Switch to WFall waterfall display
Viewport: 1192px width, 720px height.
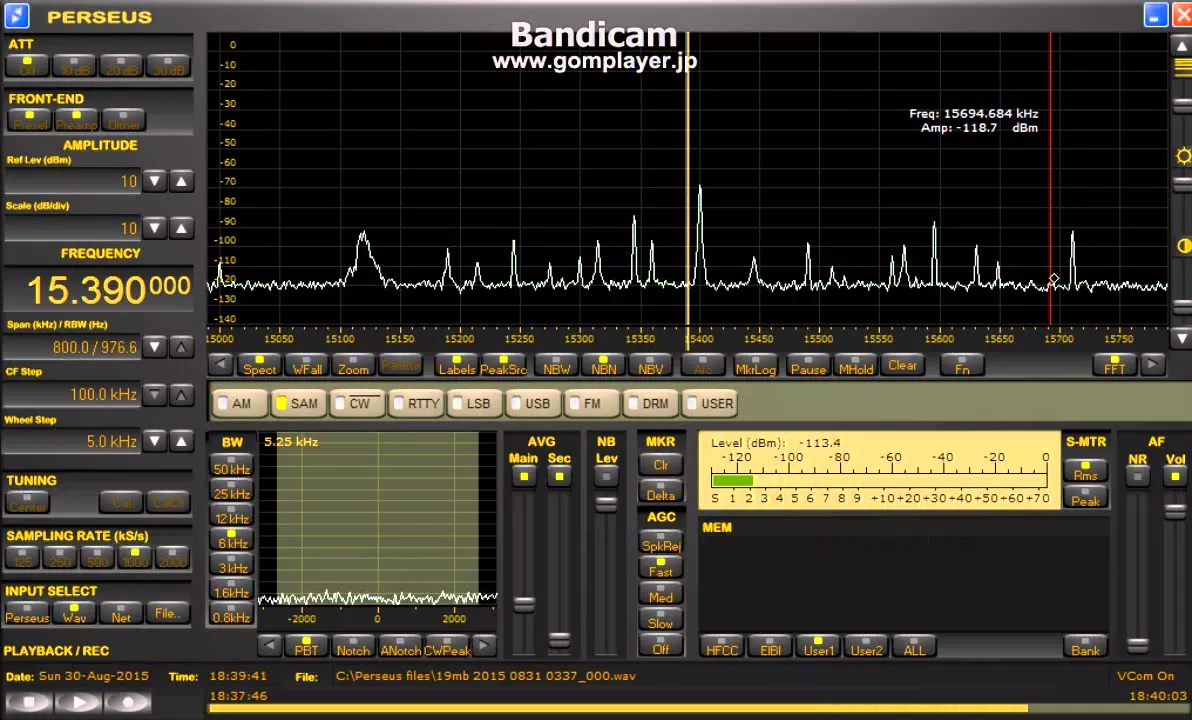tap(306, 366)
